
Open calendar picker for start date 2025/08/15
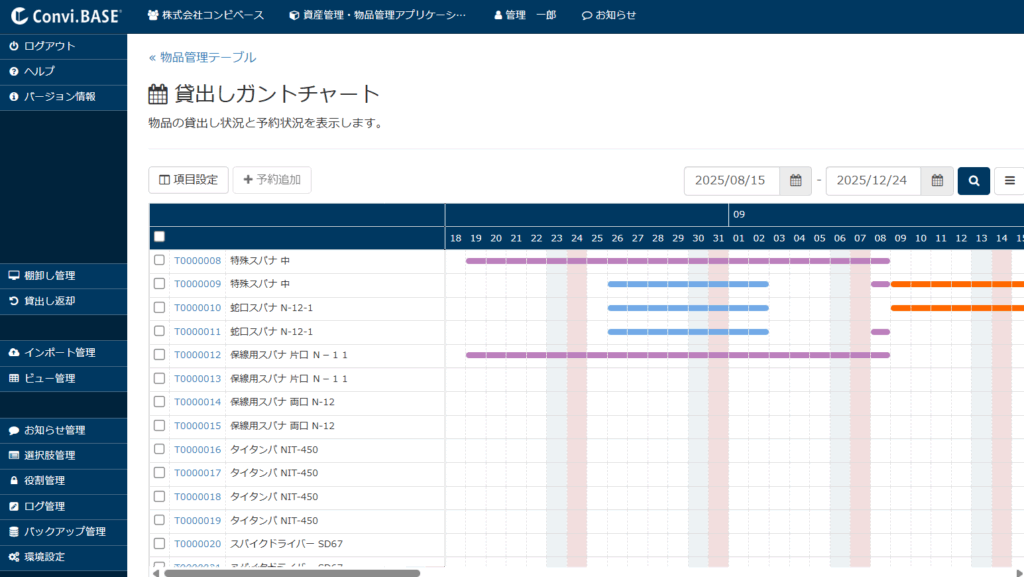point(795,181)
